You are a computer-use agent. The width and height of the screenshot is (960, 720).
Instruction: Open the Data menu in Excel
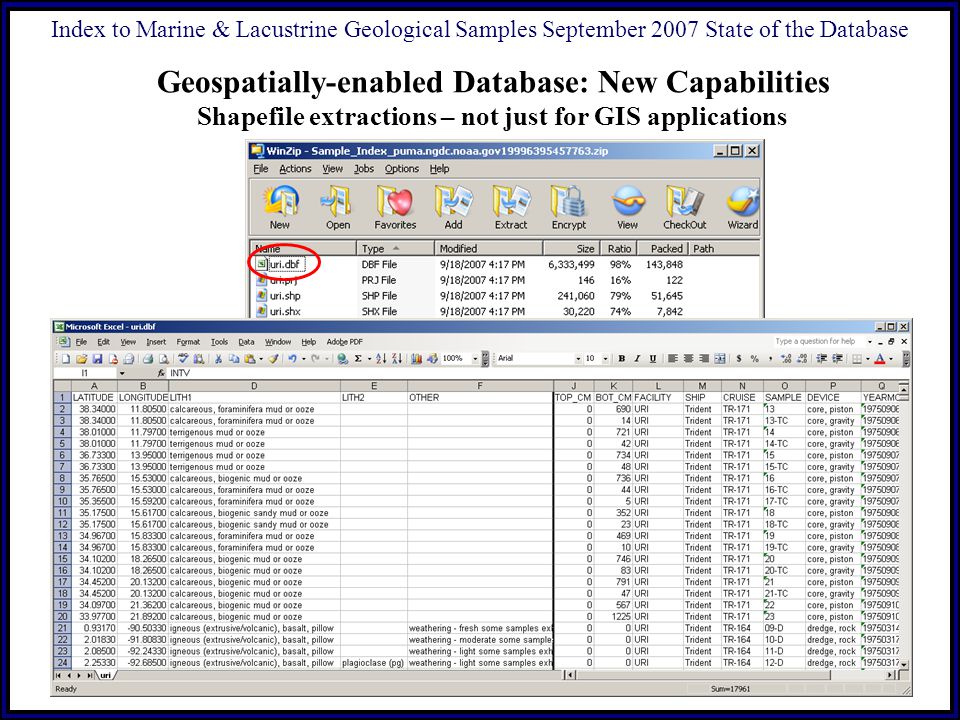pos(246,342)
